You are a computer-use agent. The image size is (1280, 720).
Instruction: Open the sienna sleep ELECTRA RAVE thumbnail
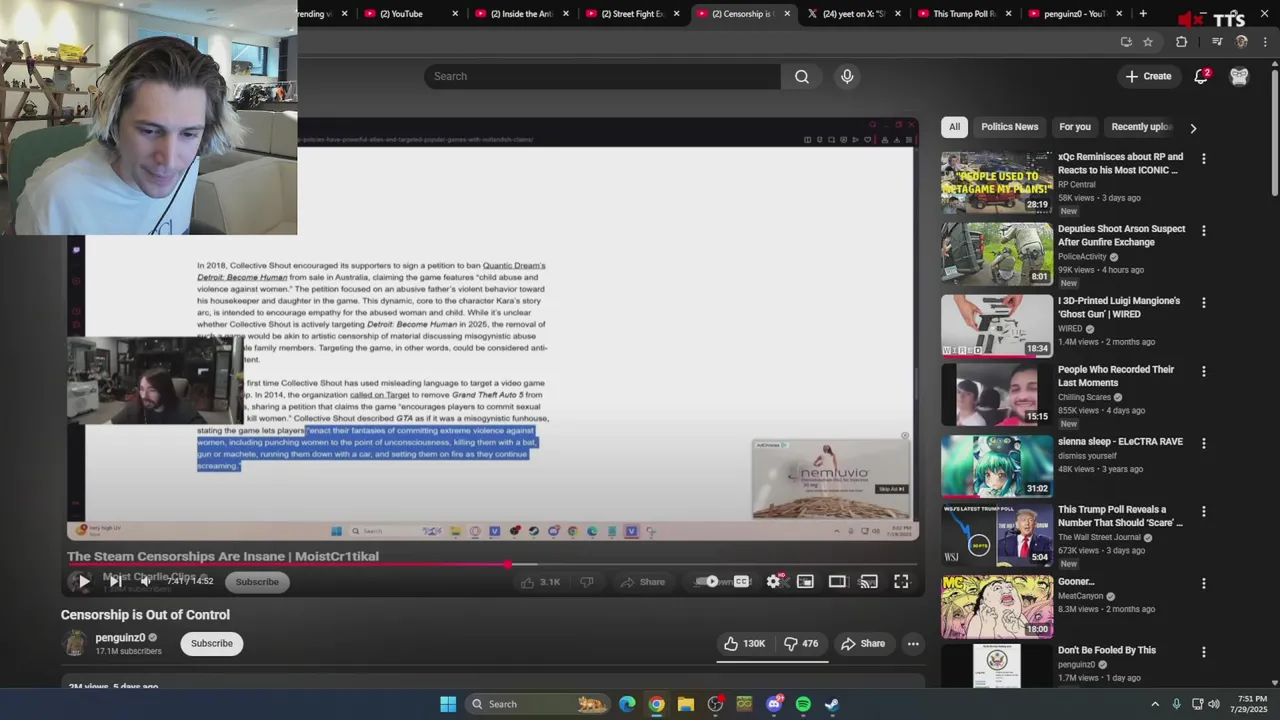tap(996, 466)
